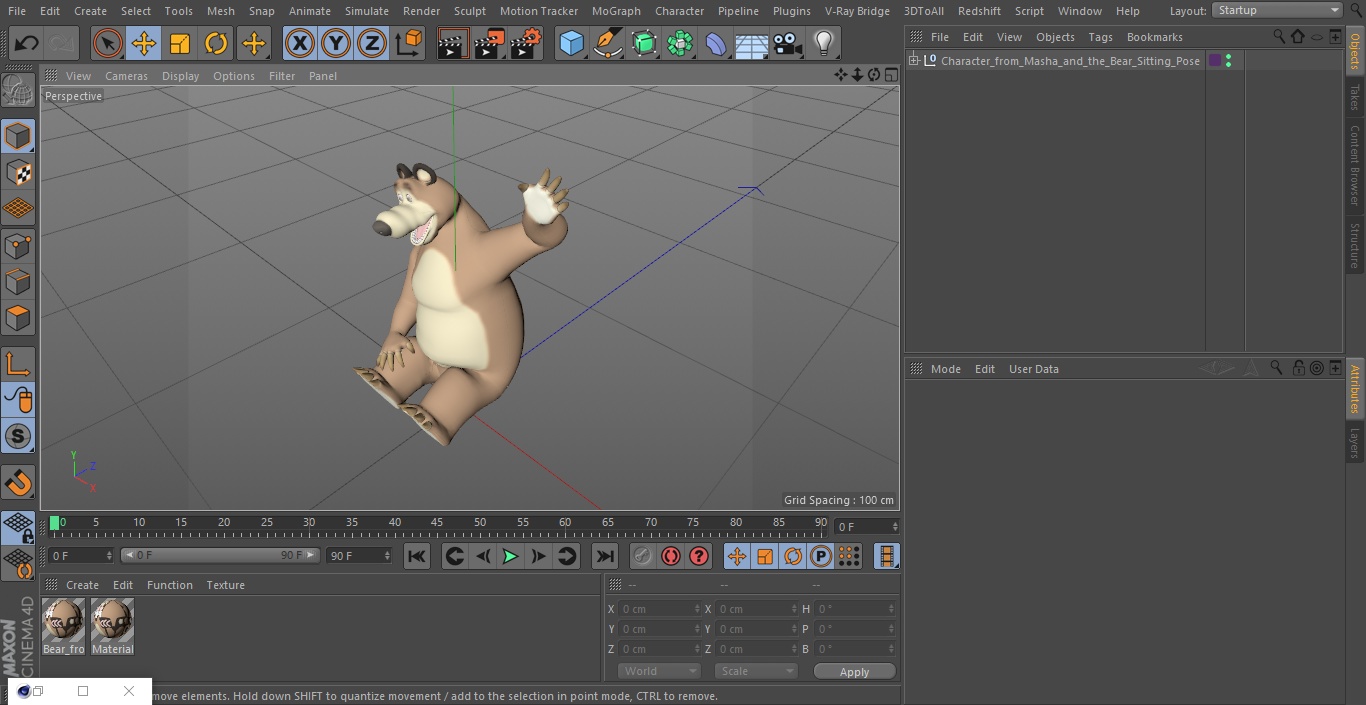This screenshot has height=705, width=1366.
Task: Open the Redshift menu
Action: 979,11
